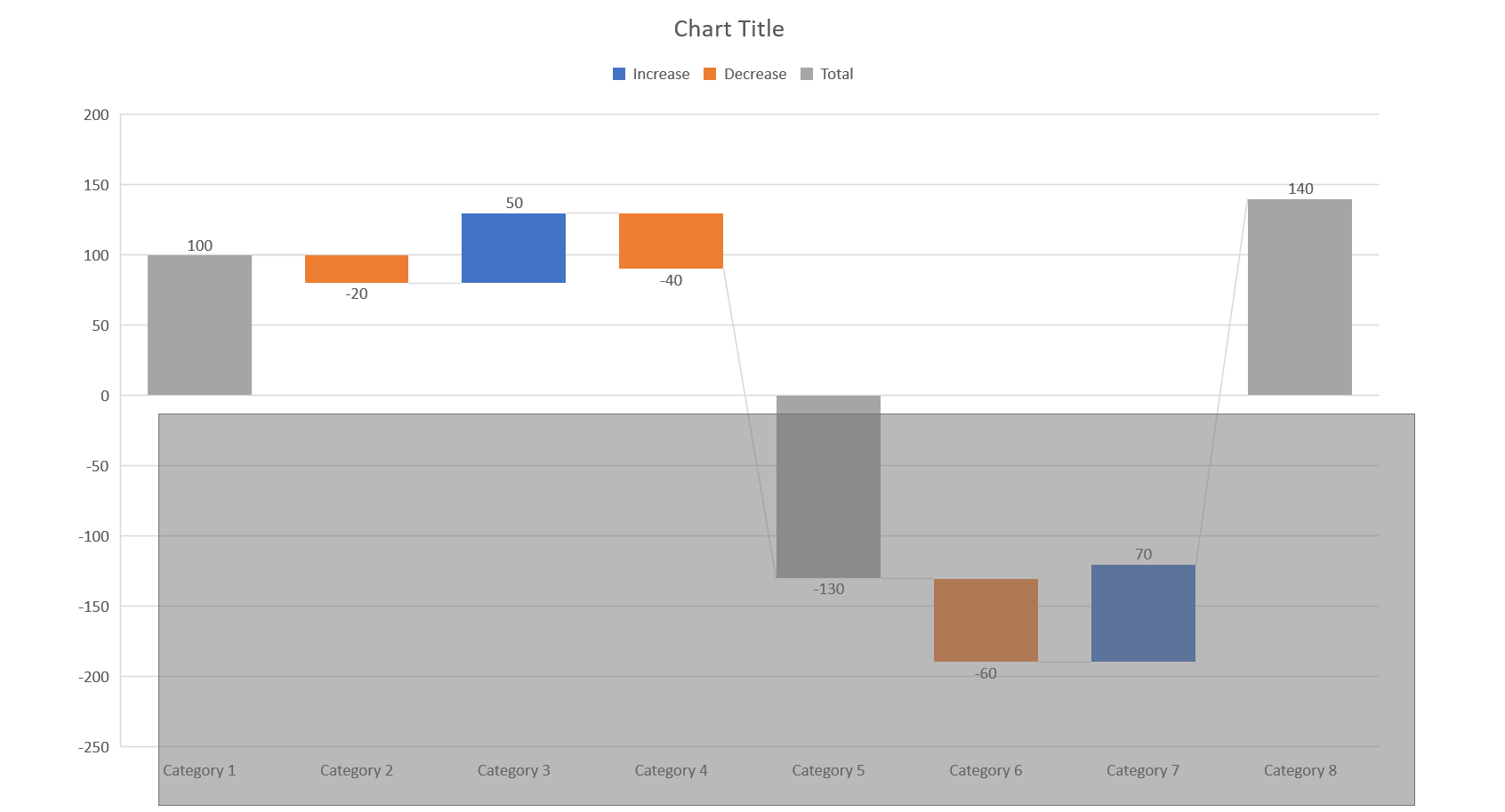Select the blue bar labeled 70
Image resolution: width=1505 pixels, height=812 pixels.
1143,613
